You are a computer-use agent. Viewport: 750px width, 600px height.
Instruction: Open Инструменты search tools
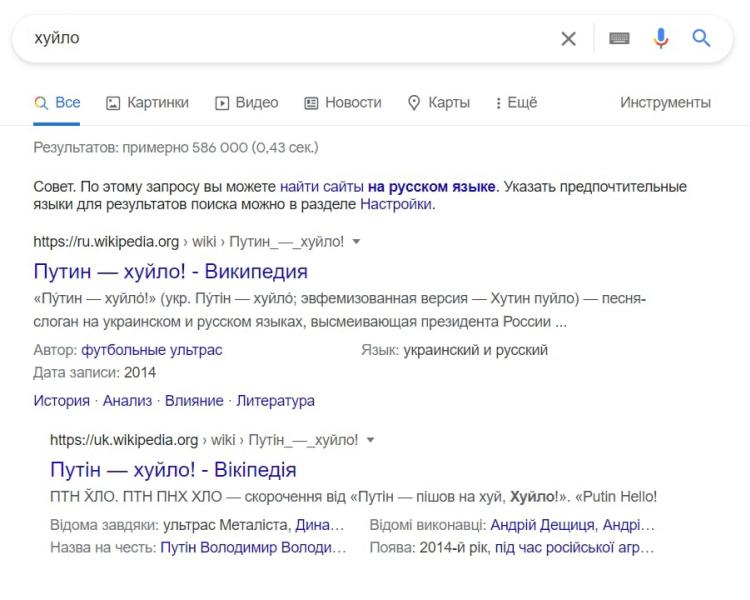point(665,102)
